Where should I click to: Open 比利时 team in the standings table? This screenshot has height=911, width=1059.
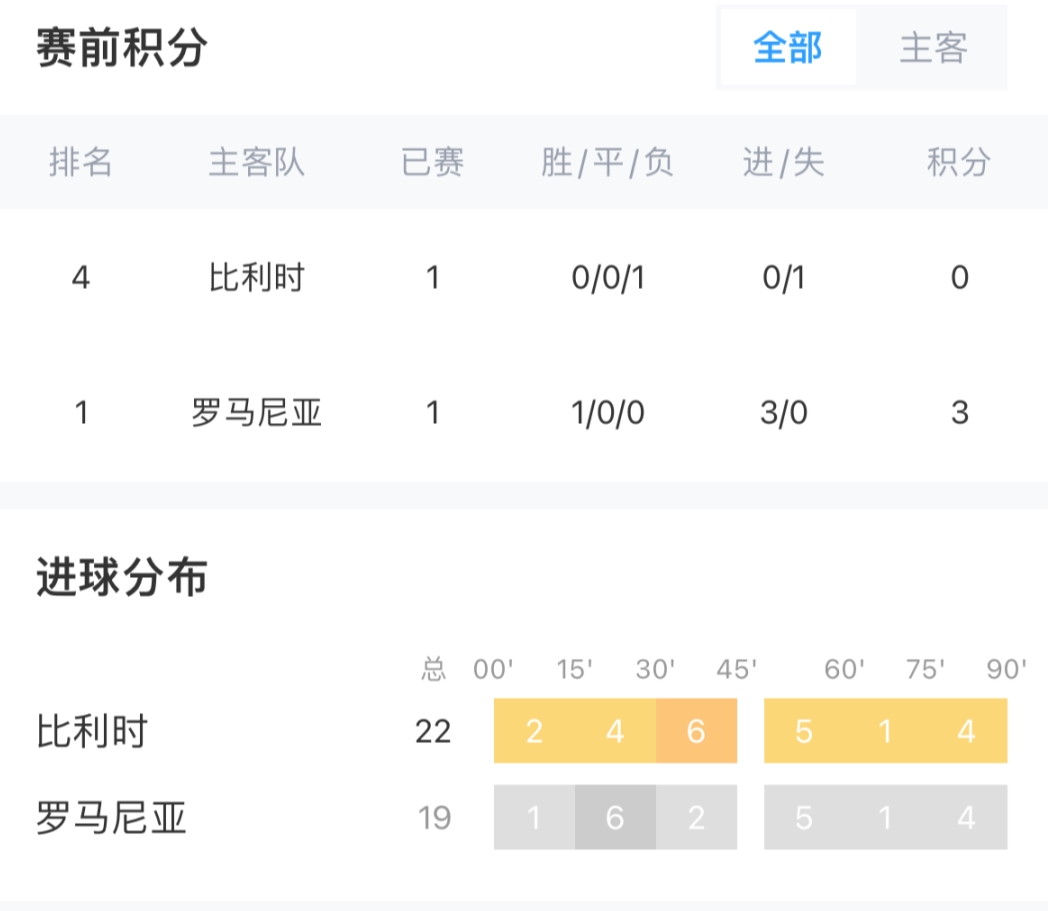tap(256, 278)
